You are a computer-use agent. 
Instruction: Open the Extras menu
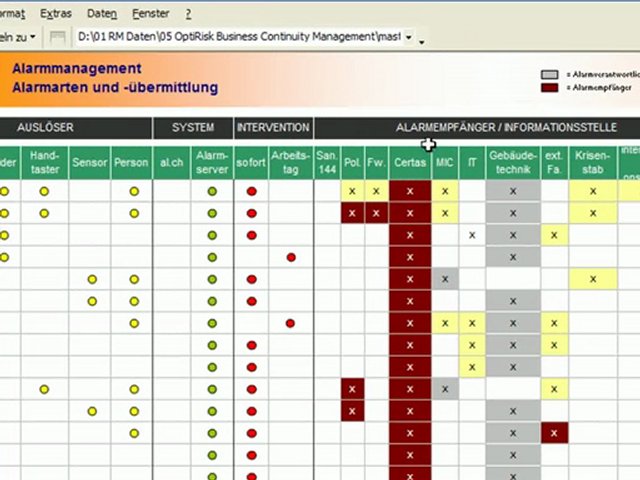click(55, 14)
